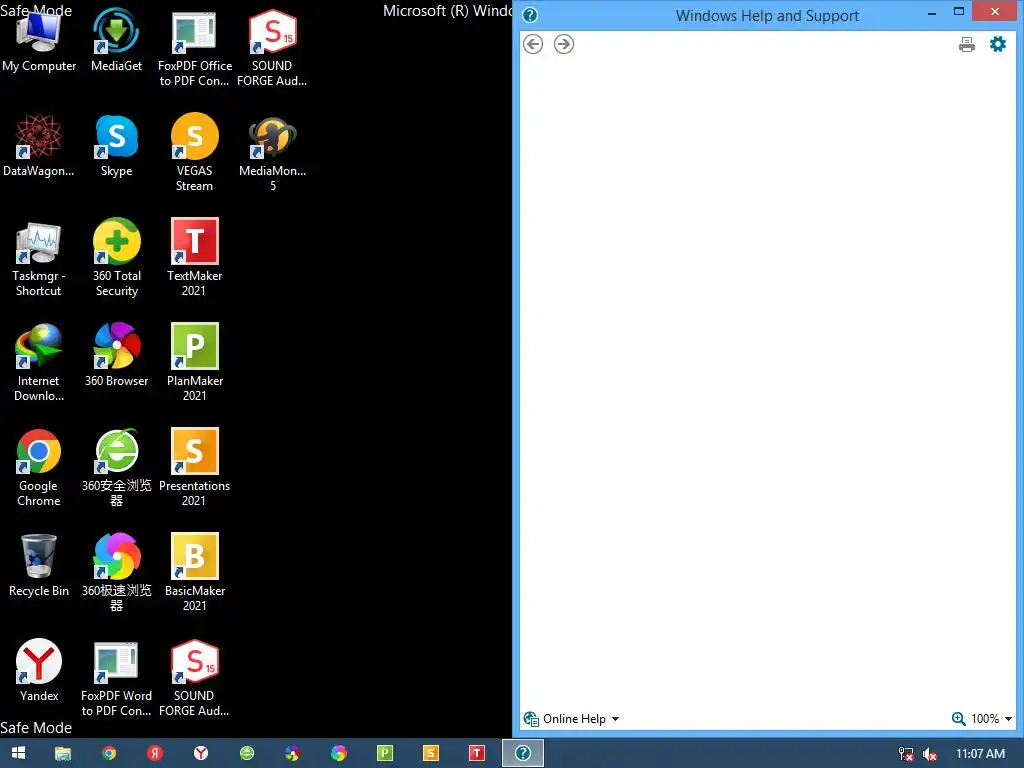Screen dimensions: 1024x768
Task: Open Yandex search icon on taskbar
Action: click(x=155, y=753)
